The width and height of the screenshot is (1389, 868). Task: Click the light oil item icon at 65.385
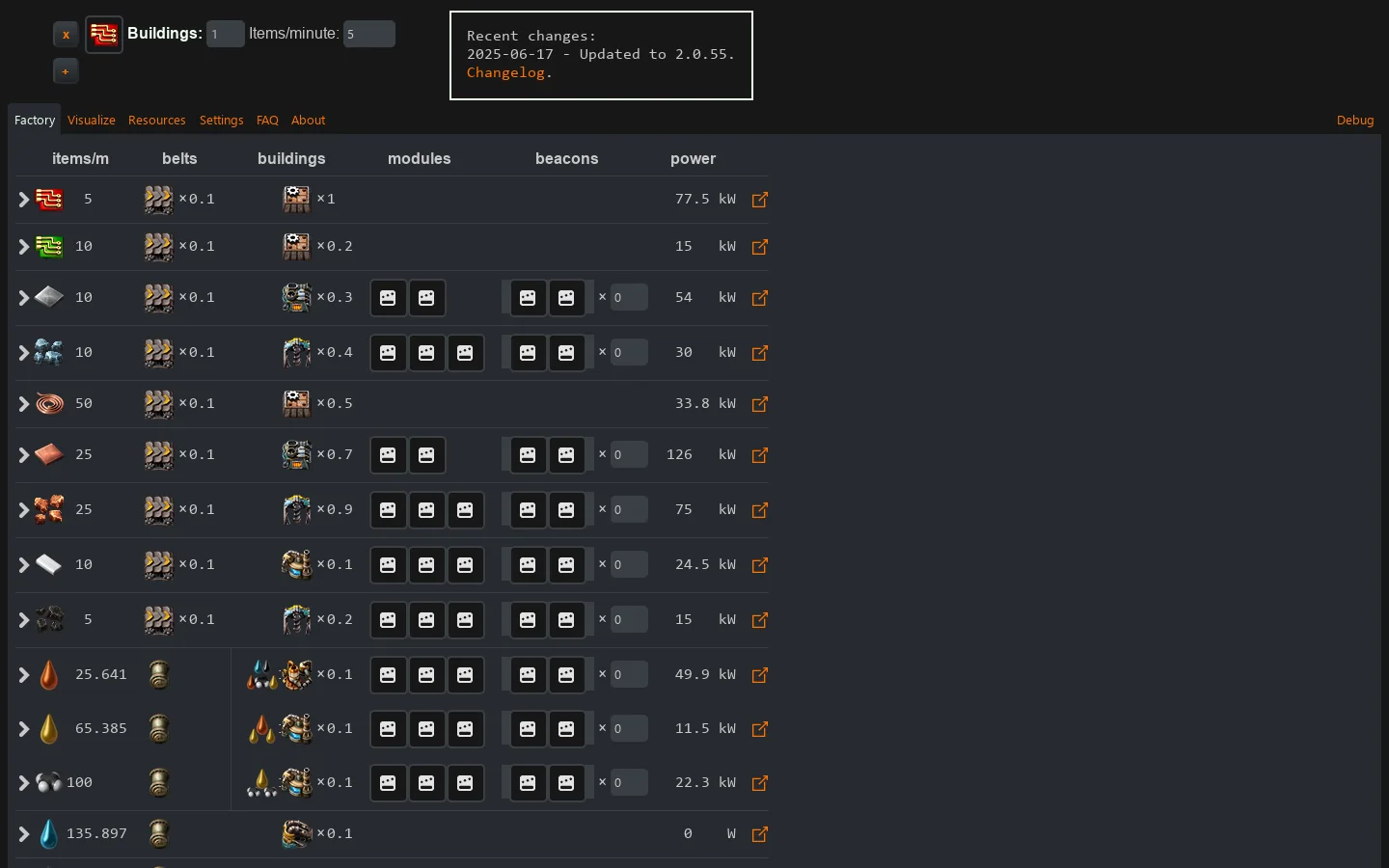(x=49, y=728)
